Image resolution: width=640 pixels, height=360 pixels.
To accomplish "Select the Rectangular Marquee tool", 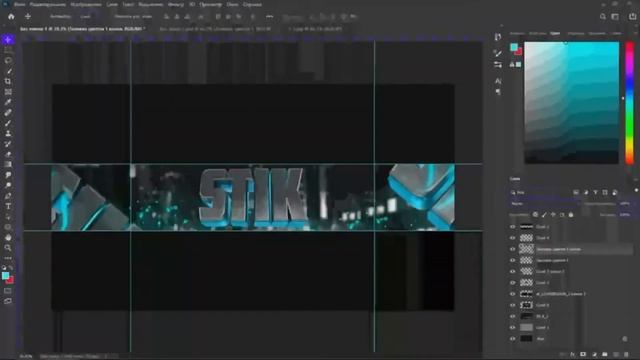I will (8, 50).
